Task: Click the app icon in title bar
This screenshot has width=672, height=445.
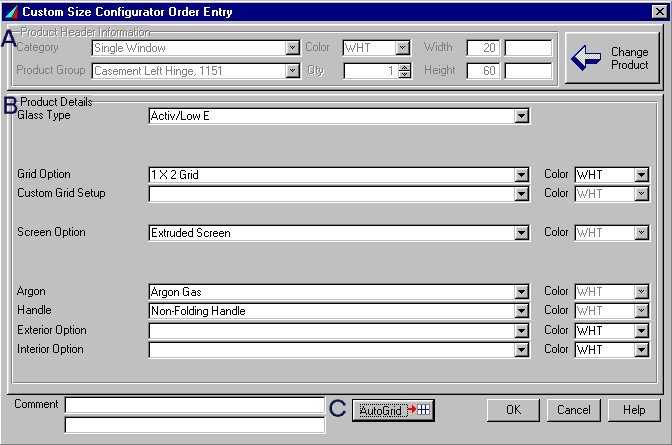Action: (12, 12)
